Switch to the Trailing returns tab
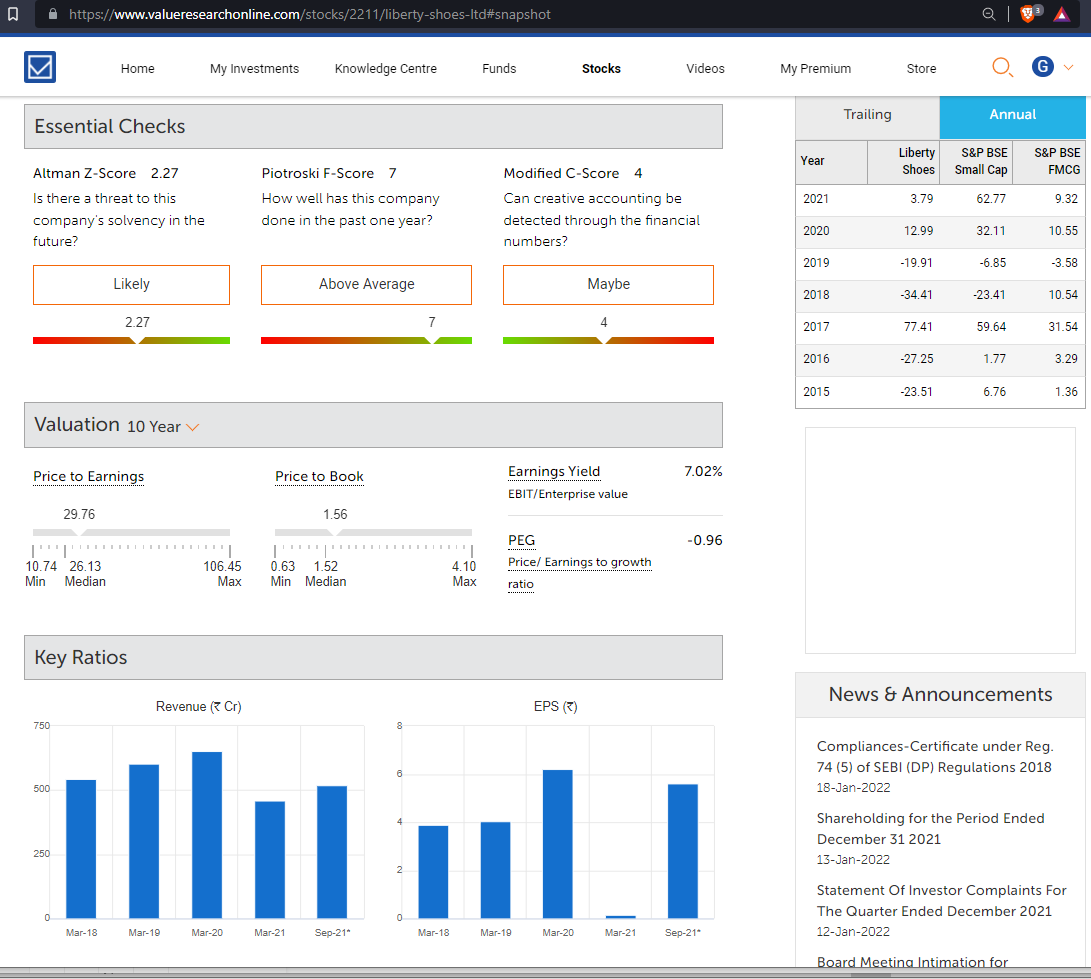 pos(867,115)
